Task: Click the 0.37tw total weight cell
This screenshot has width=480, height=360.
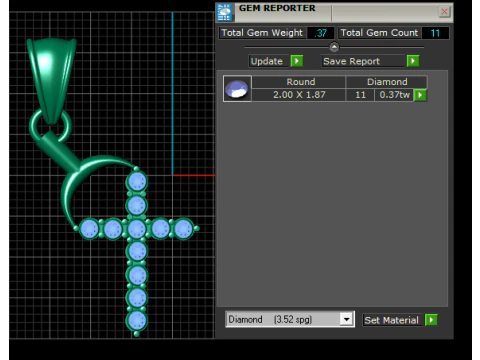Action: tap(394, 95)
